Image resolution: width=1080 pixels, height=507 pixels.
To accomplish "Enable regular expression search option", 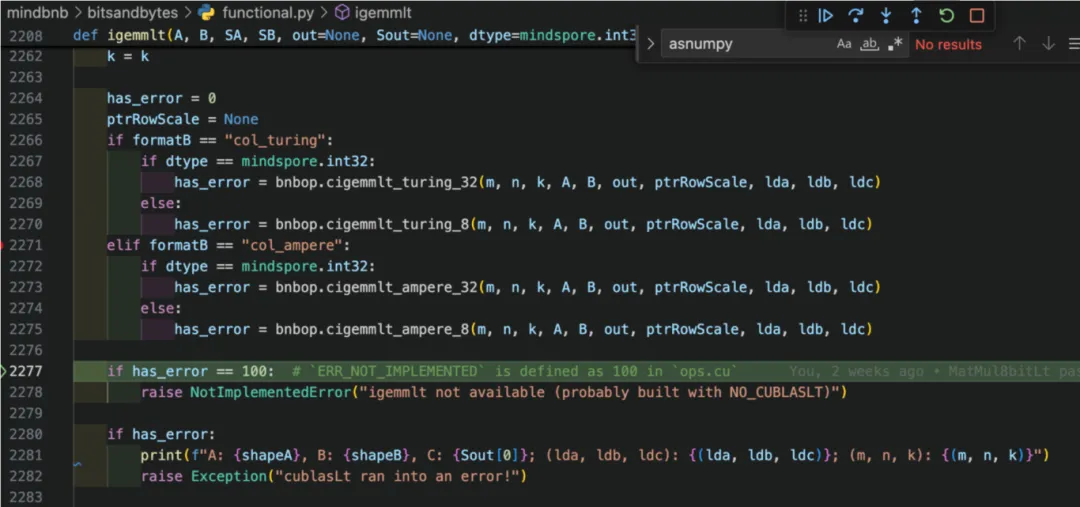I will (895, 44).
